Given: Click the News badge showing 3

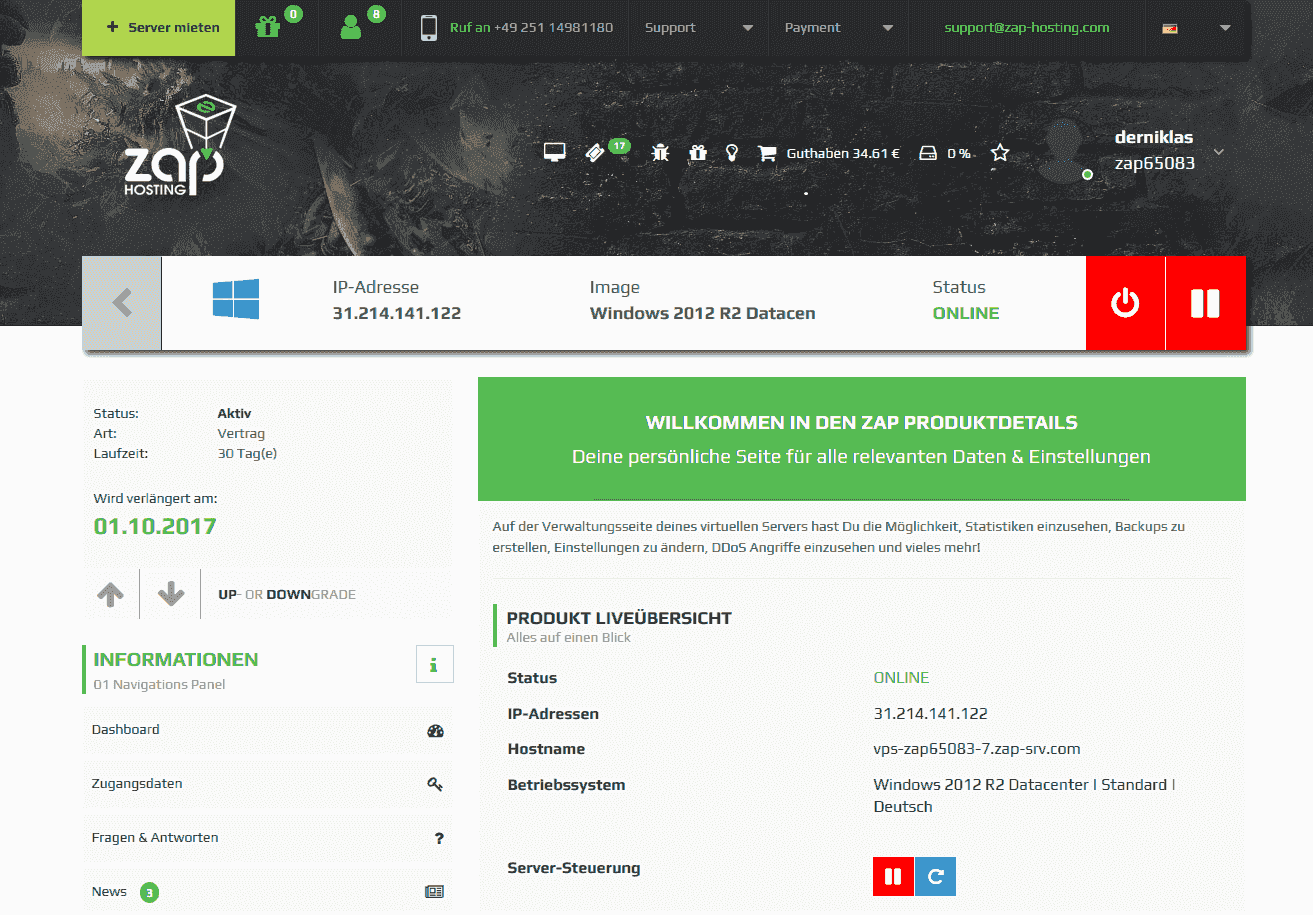Looking at the screenshot, I should (x=149, y=892).
